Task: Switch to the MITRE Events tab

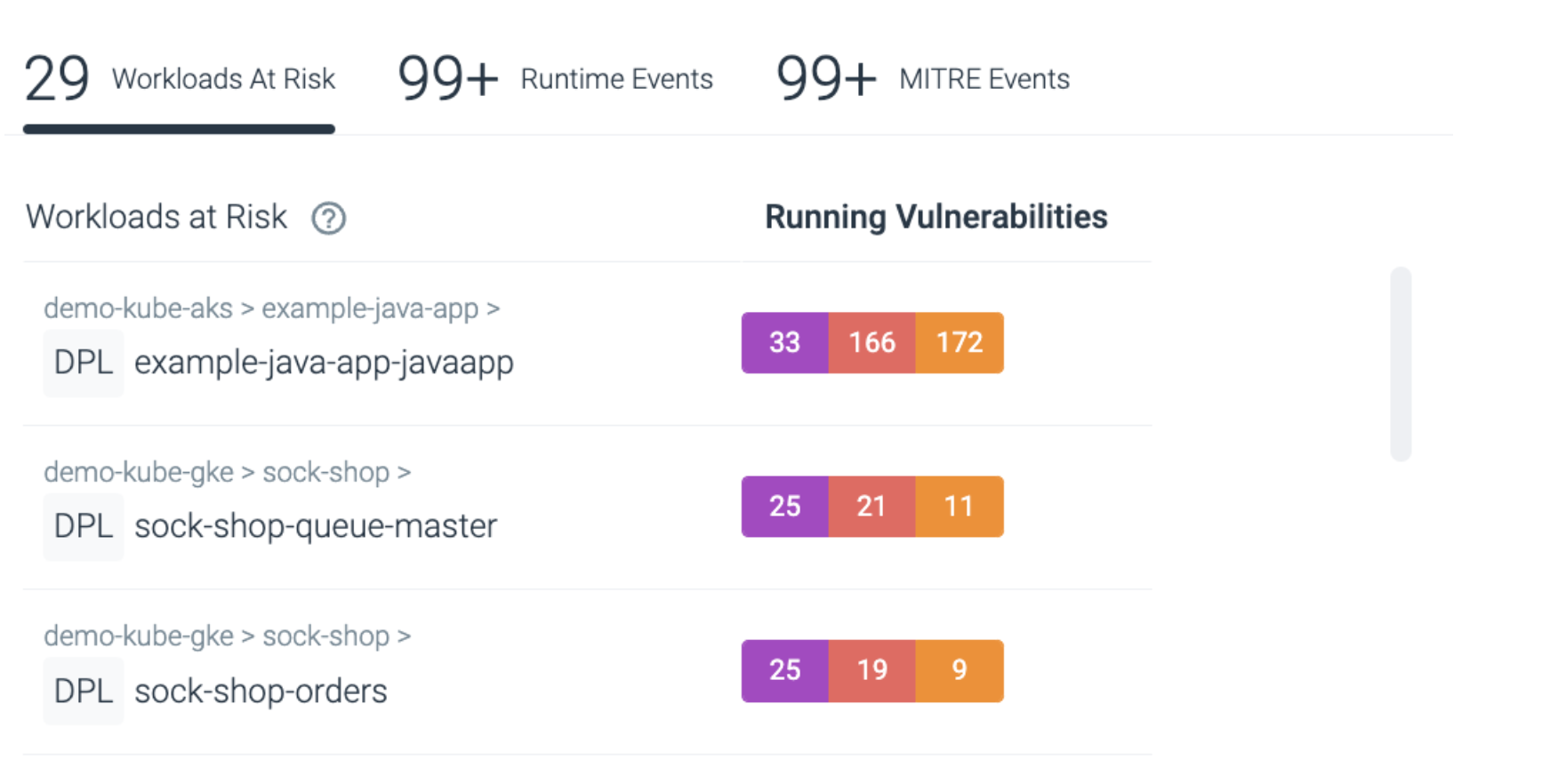Action: click(923, 79)
